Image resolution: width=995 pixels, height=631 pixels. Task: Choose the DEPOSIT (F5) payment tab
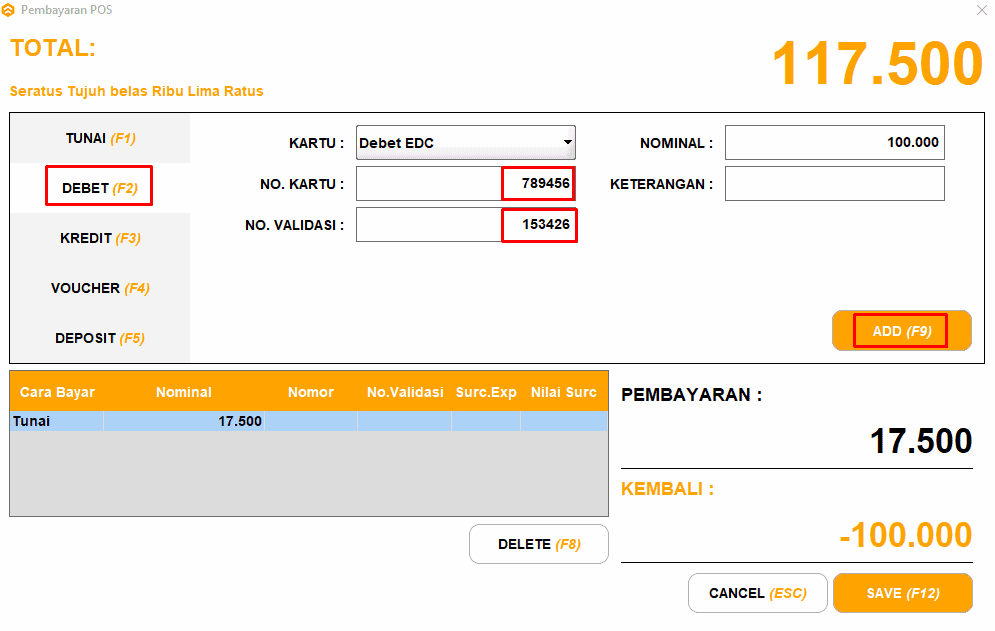100,338
